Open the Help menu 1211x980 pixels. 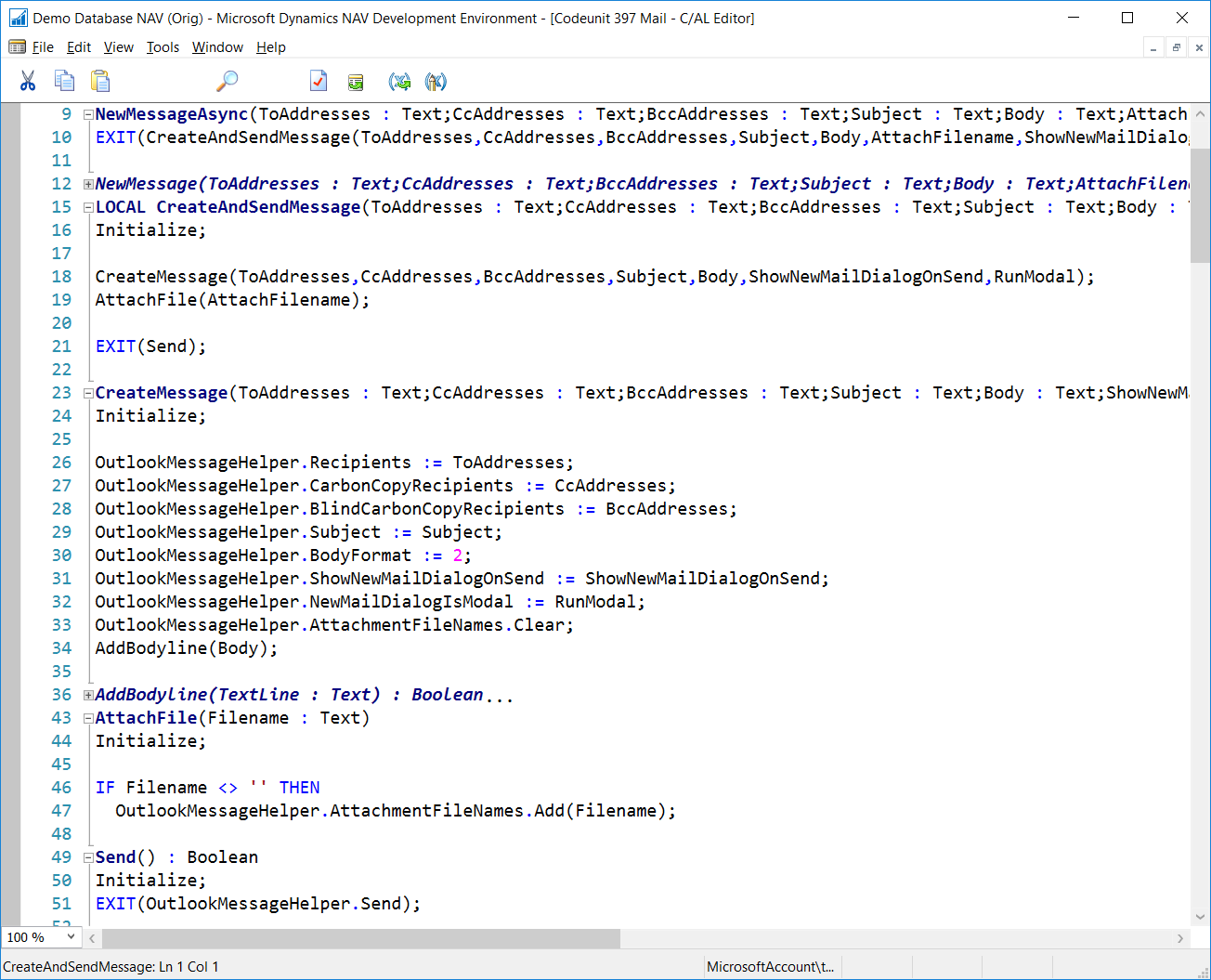(x=270, y=47)
